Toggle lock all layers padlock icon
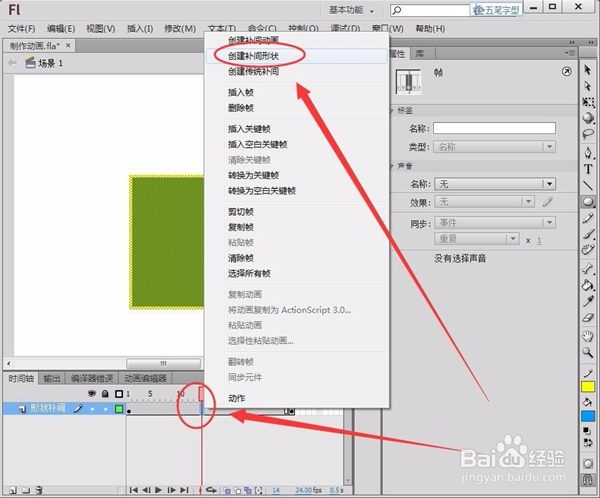 click(x=105, y=394)
